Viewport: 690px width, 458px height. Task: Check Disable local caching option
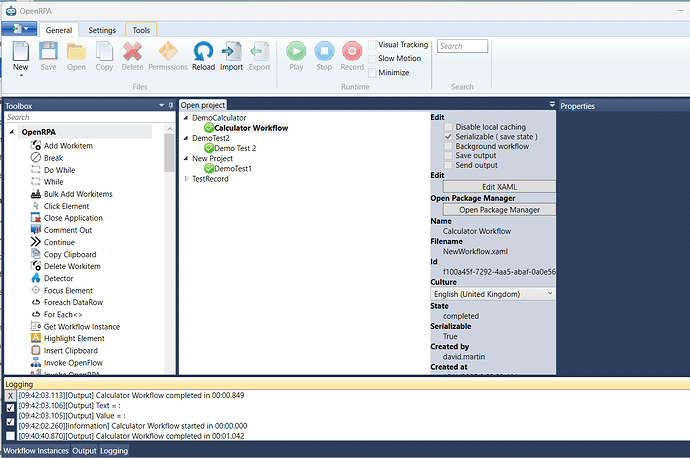click(x=448, y=127)
